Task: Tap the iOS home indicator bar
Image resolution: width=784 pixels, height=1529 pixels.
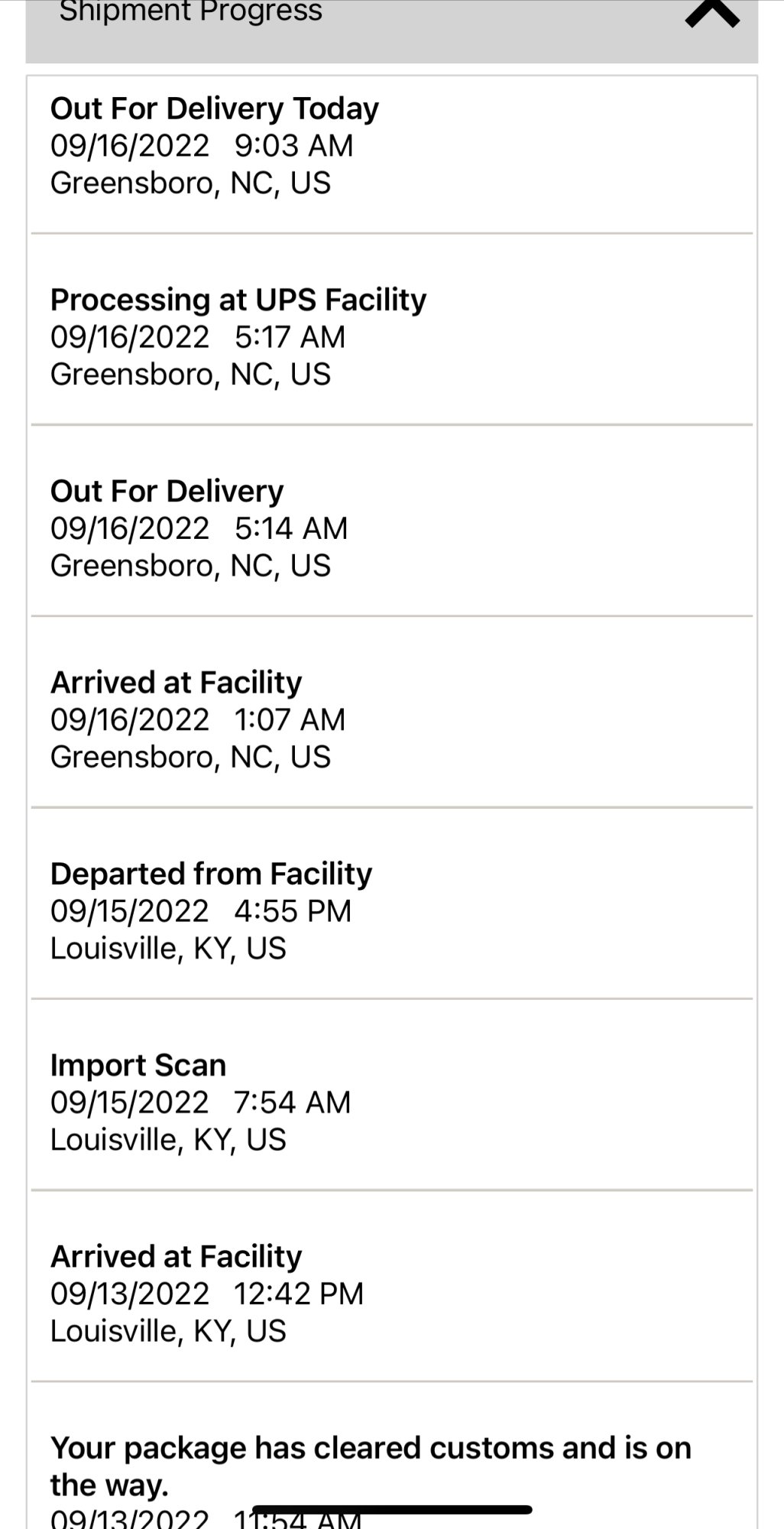Action: pos(392,1510)
